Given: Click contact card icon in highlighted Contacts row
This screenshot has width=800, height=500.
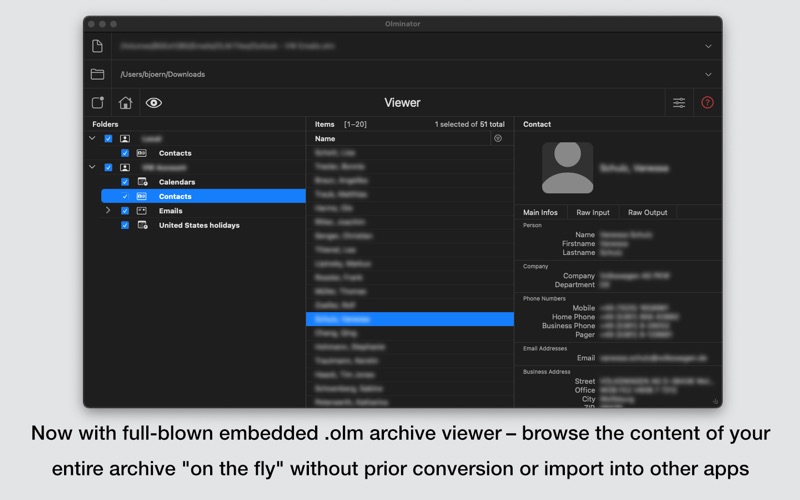Looking at the screenshot, I should click(142, 196).
